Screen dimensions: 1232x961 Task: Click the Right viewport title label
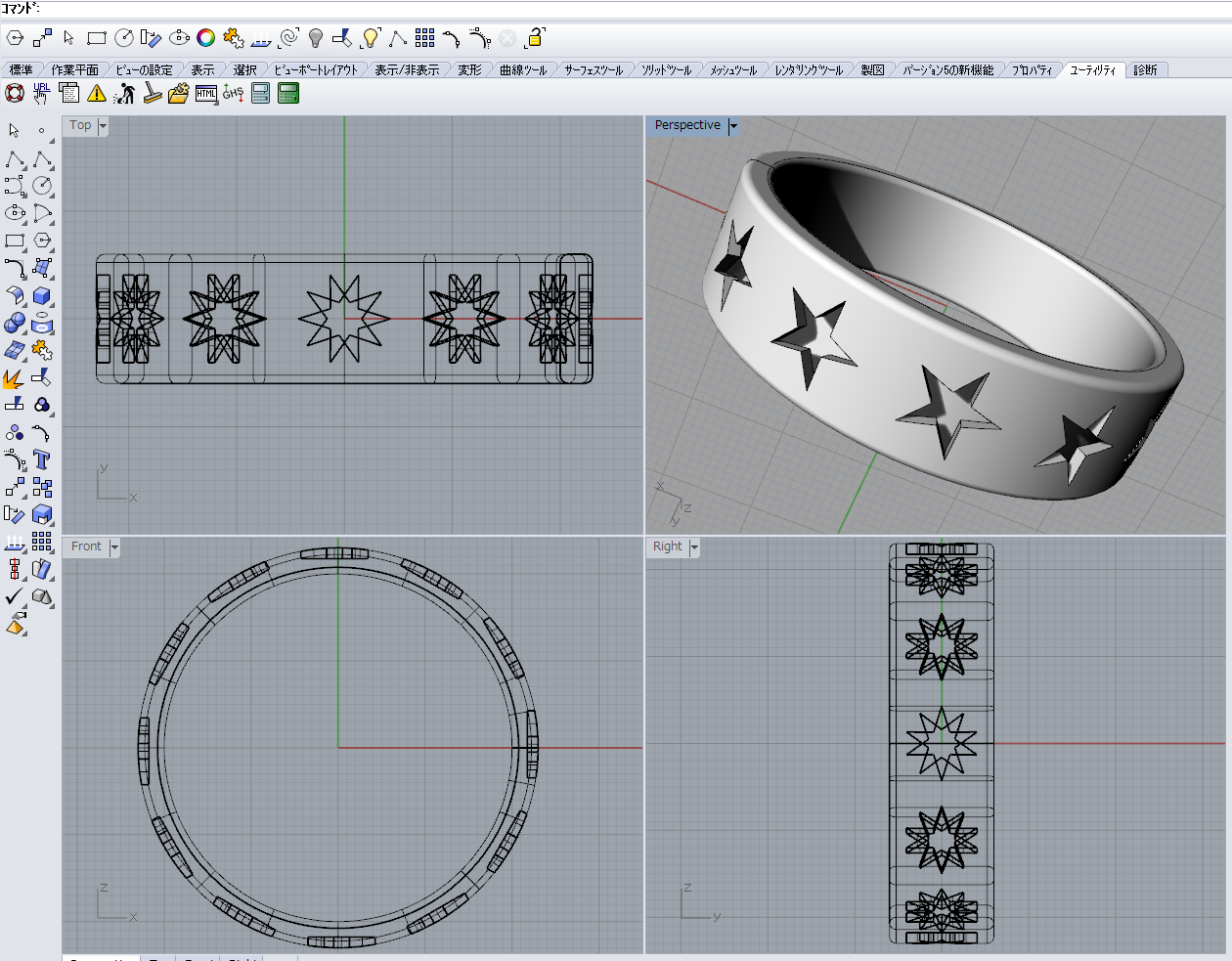pyautogui.click(x=668, y=547)
